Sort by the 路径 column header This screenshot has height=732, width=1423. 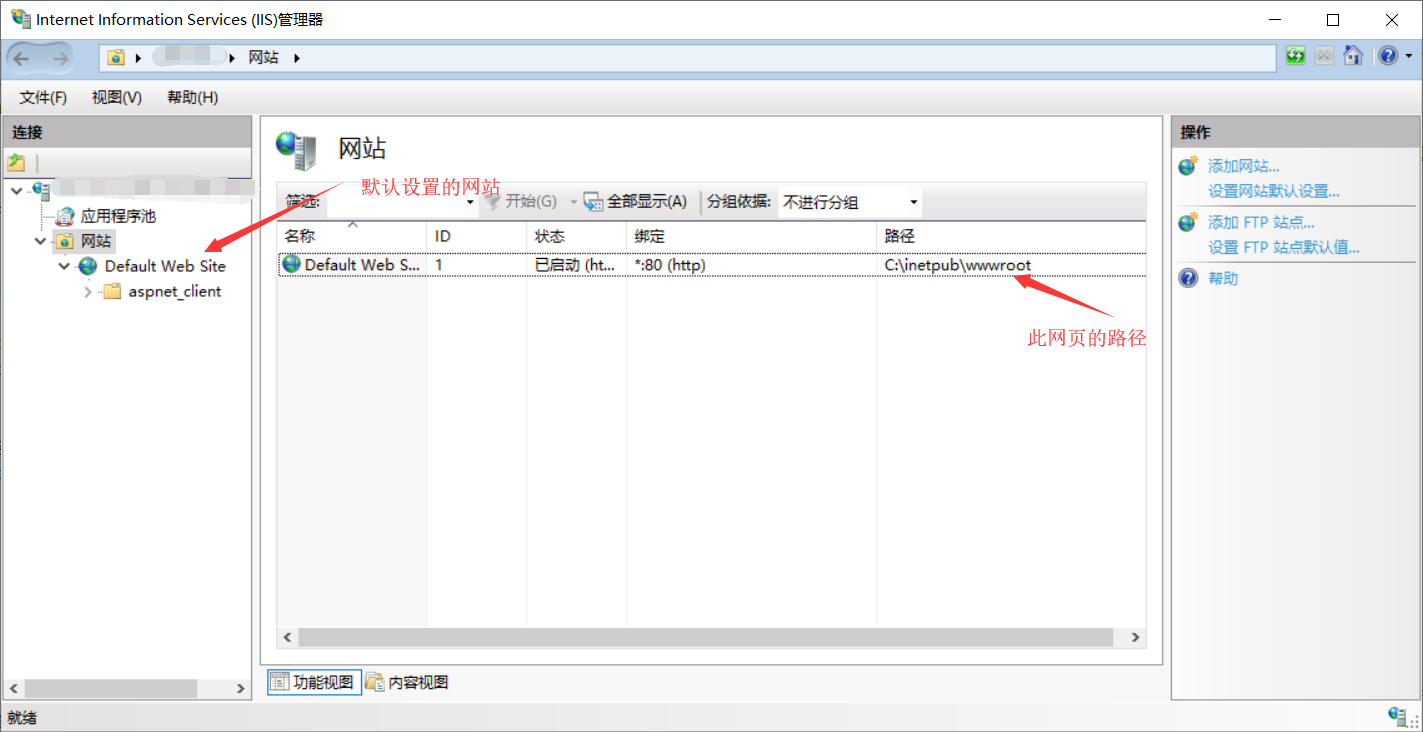[x=1011, y=237]
